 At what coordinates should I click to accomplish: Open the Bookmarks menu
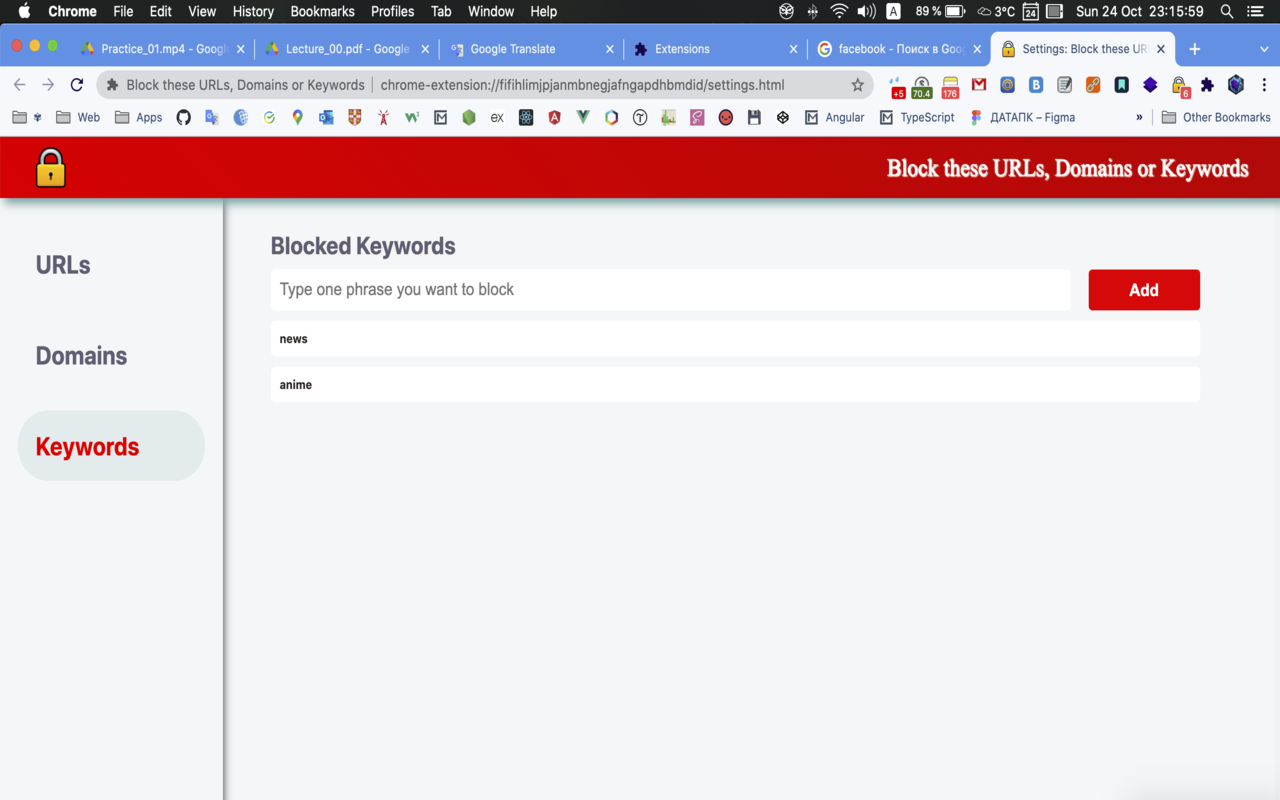[322, 11]
